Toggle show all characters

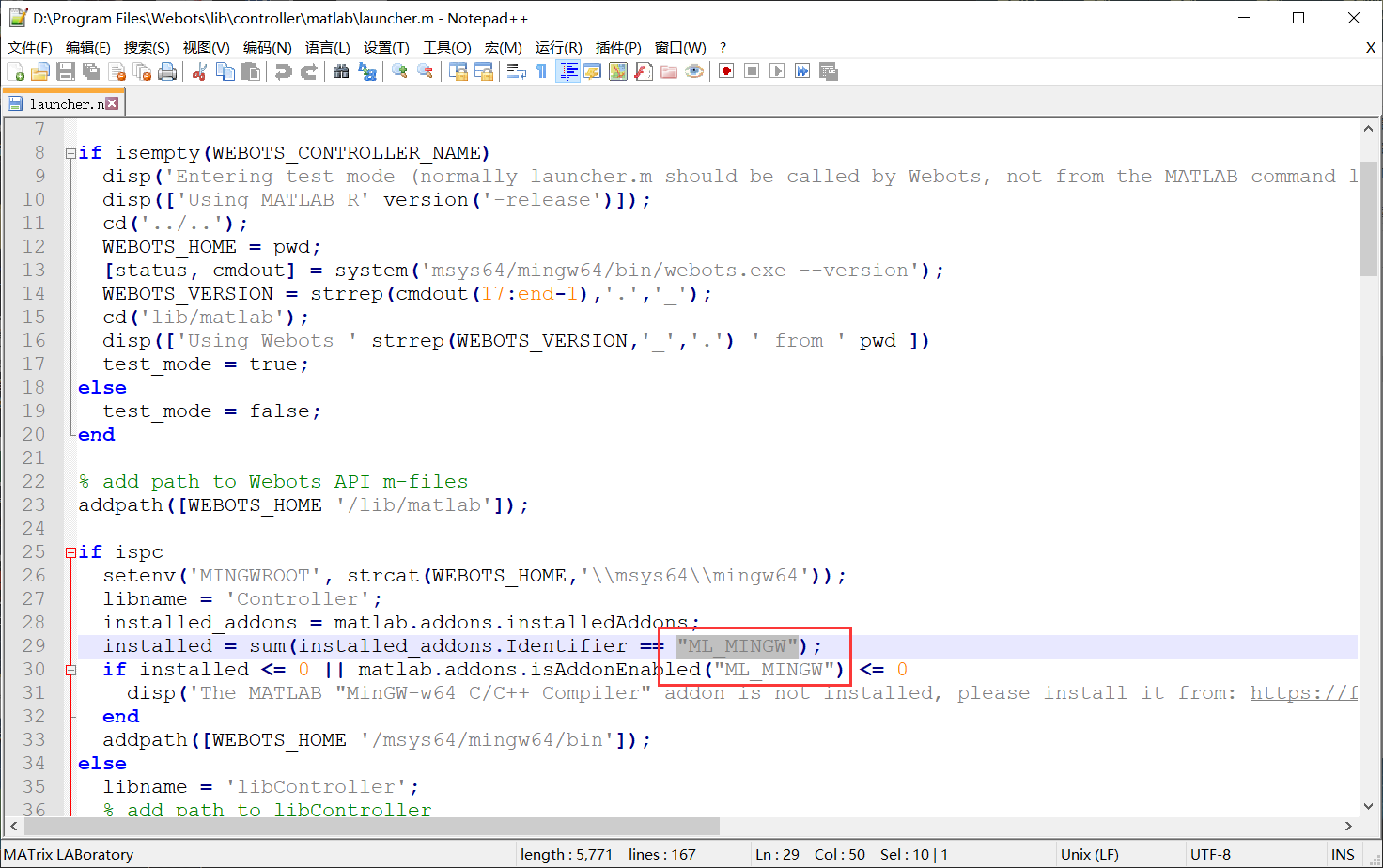(x=542, y=70)
